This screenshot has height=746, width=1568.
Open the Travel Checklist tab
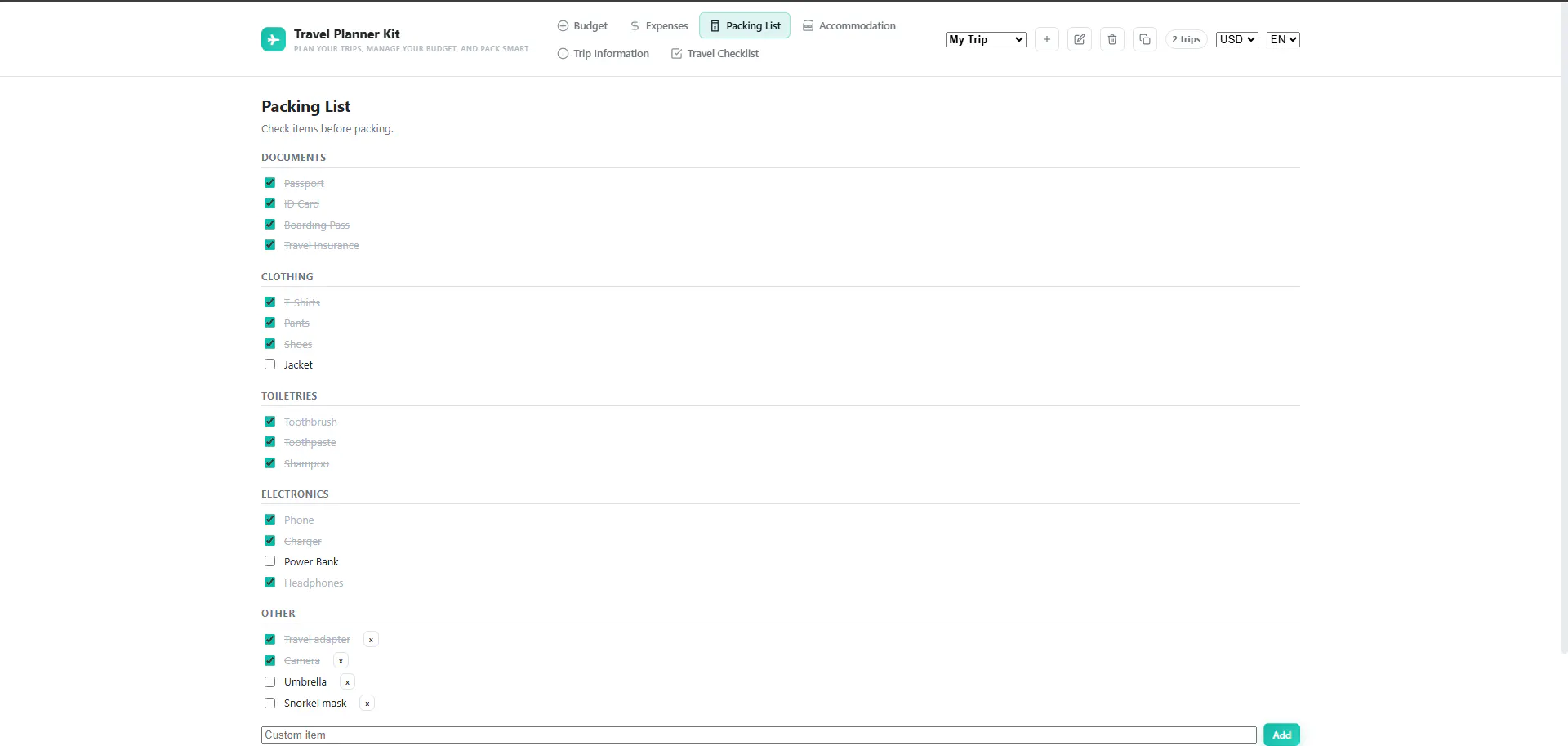(715, 53)
